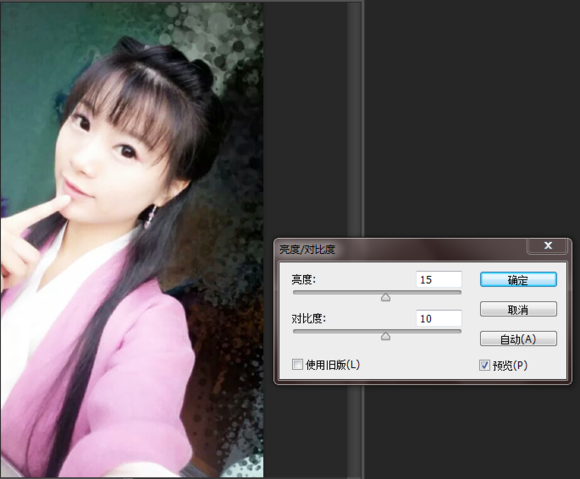Click the 对比度 slider track's higher end
This screenshot has width=580, height=479.
point(458,331)
